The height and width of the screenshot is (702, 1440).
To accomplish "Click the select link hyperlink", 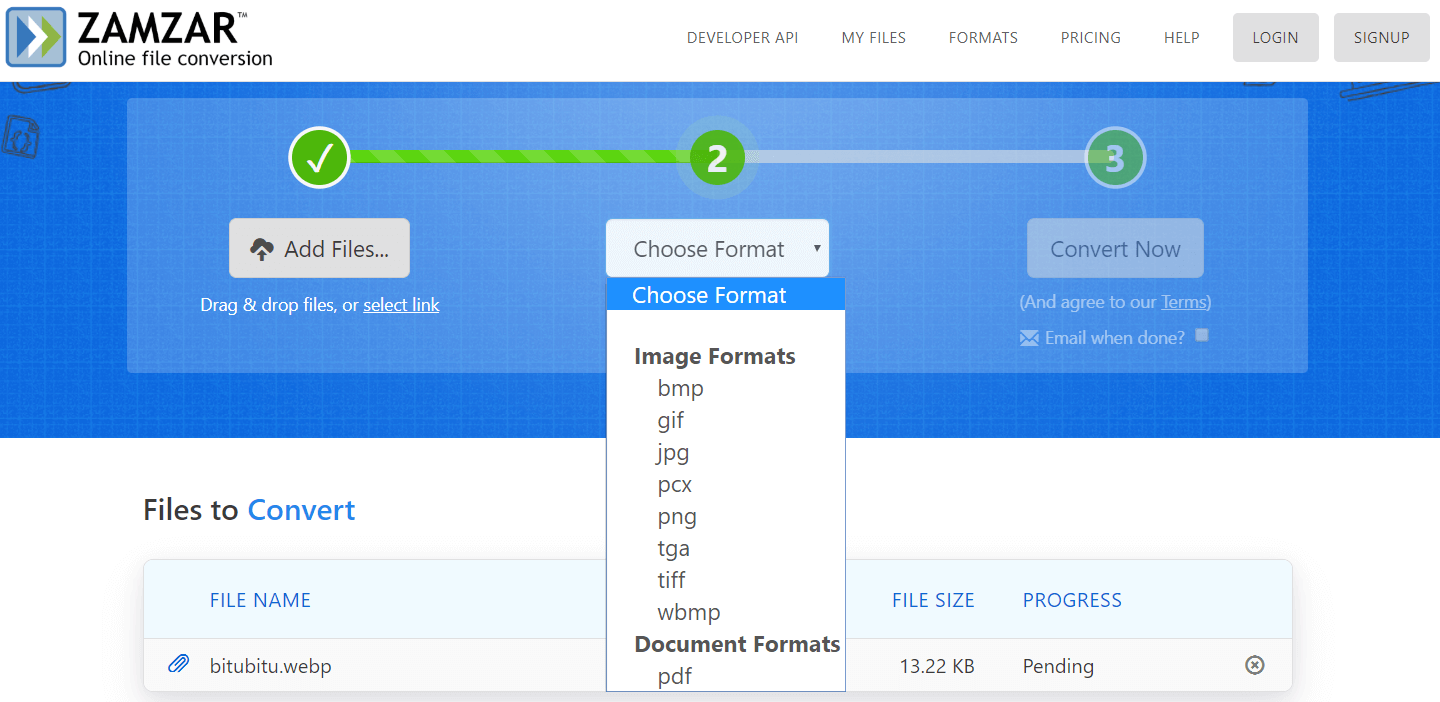I will tap(401, 304).
